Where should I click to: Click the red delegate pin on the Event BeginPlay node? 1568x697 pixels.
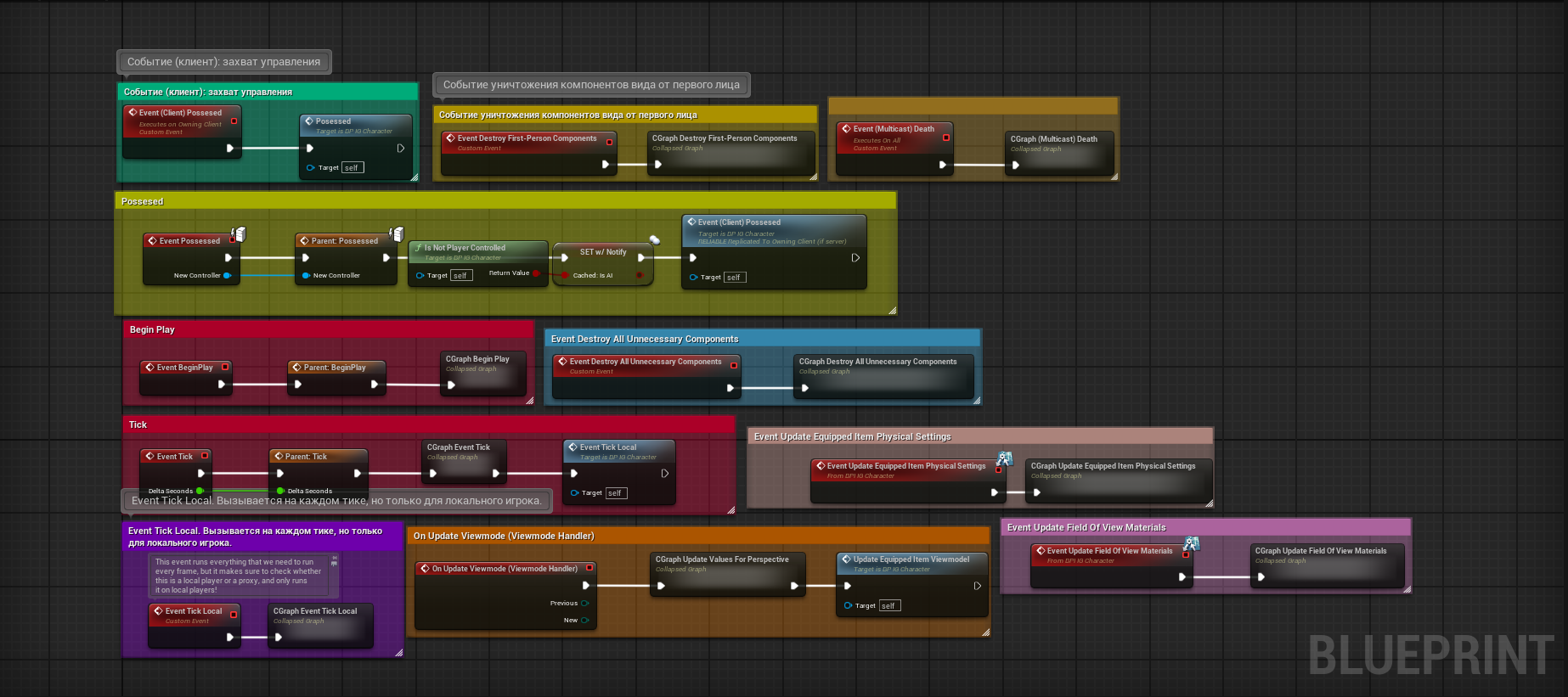pyautogui.click(x=225, y=367)
